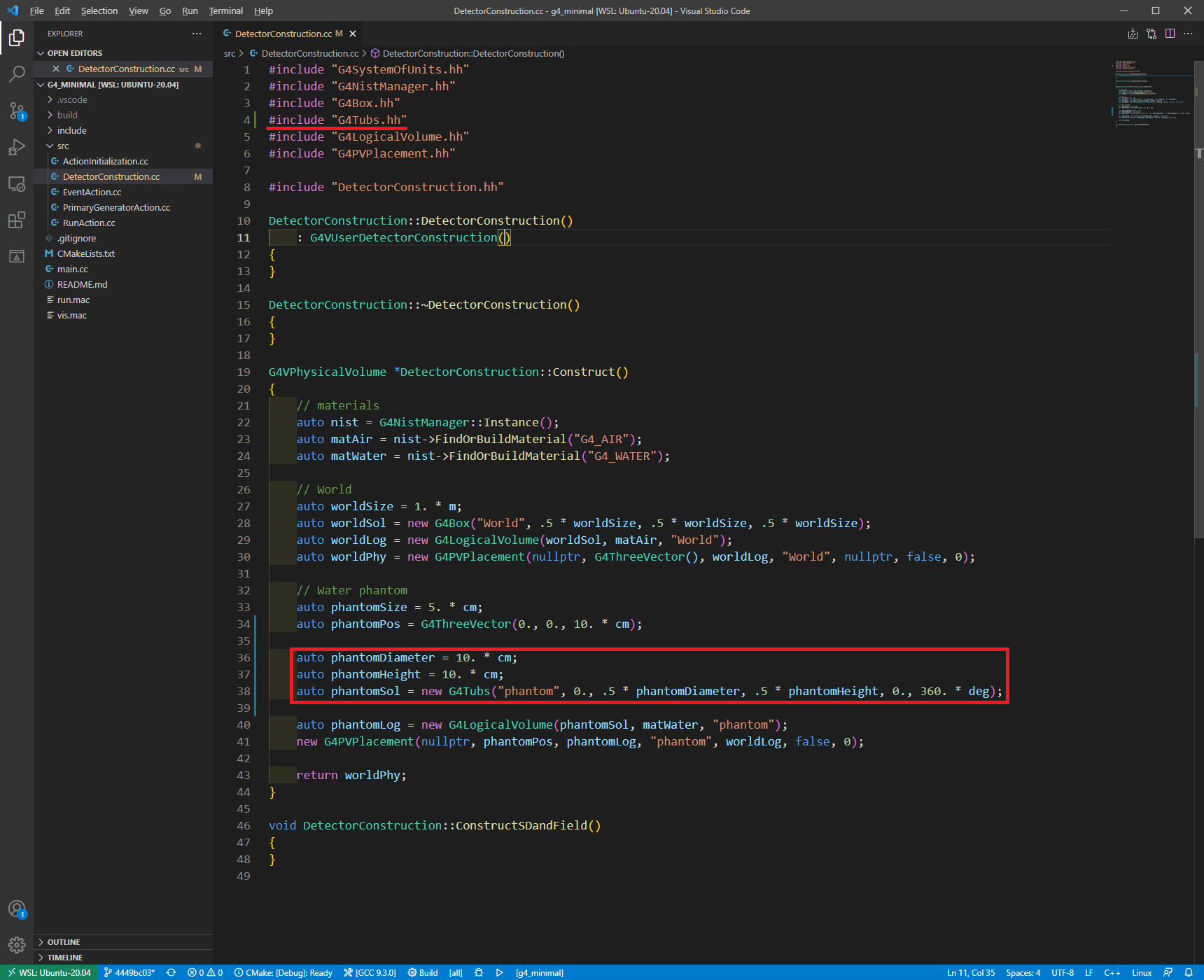Viewport: 1204px width, 980px height.
Task: Open the Extensions view
Action: pos(17,220)
